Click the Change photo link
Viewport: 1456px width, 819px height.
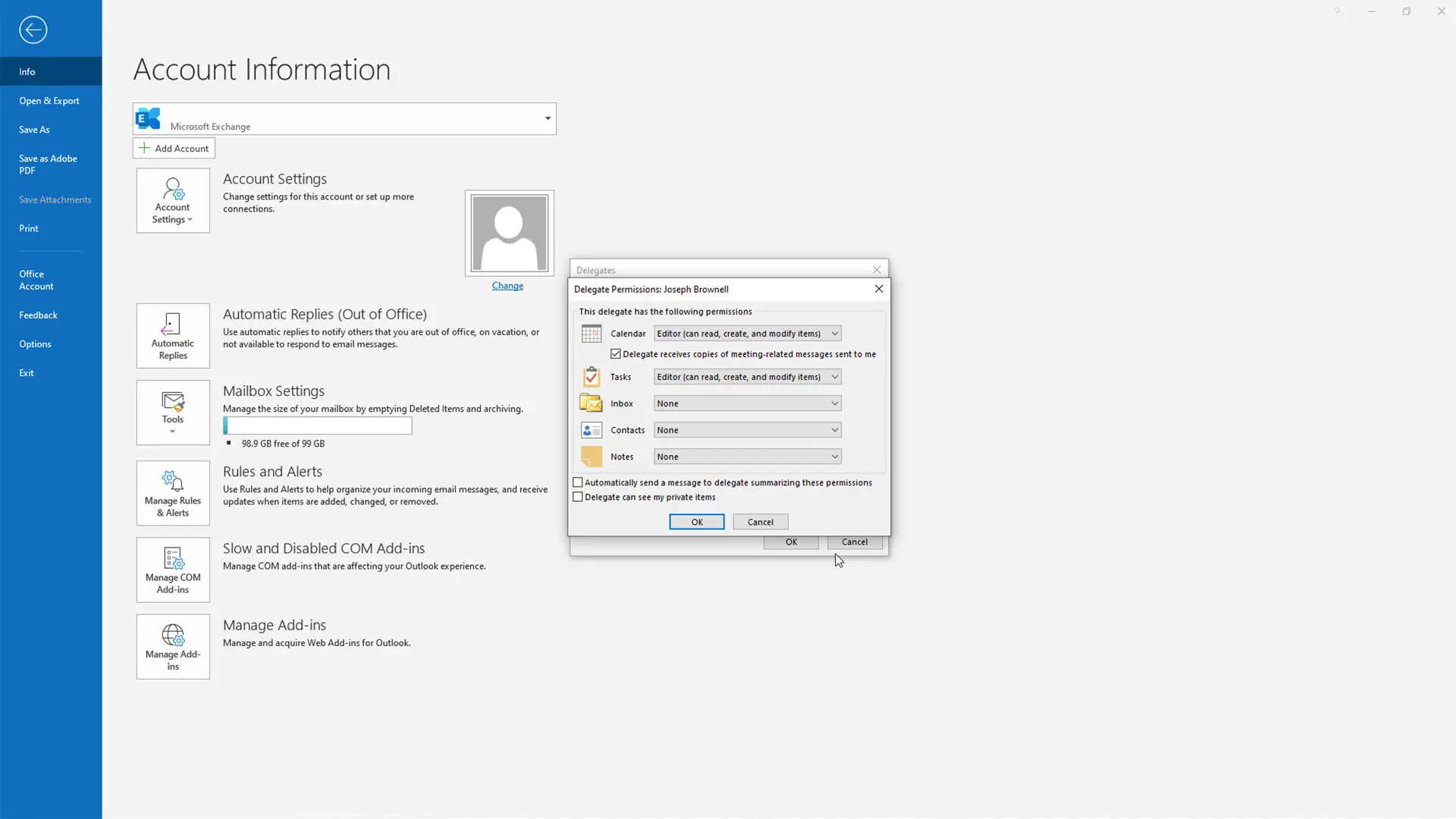[x=507, y=286]
